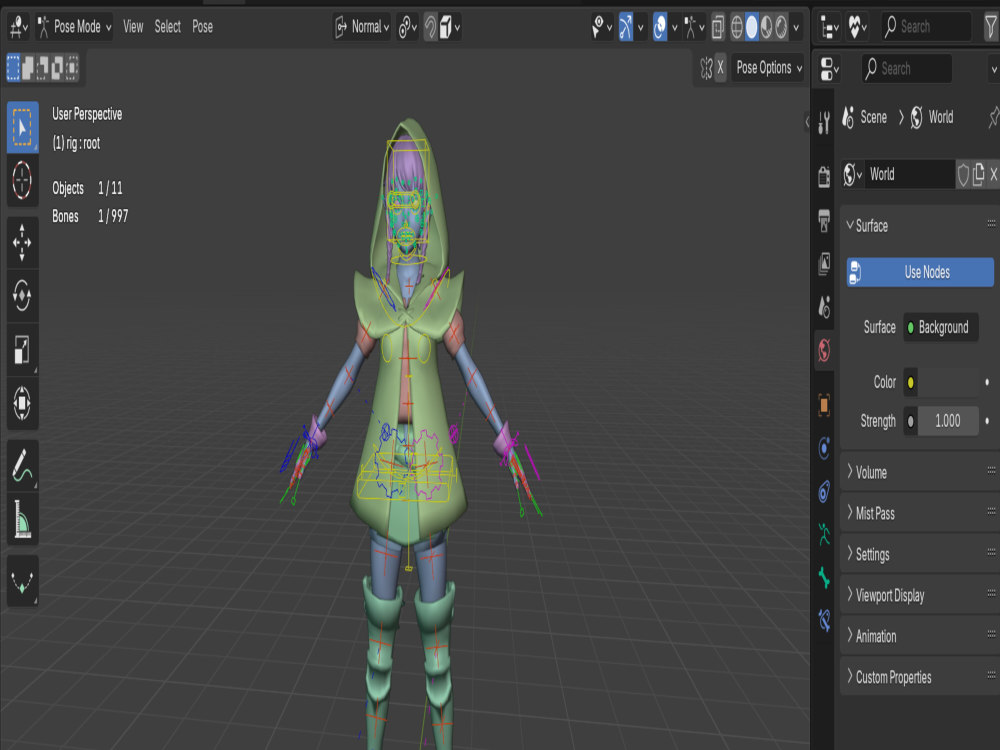This screenshot has height=750, width=1000.
Task: Set selection mode to New
Action: pyautogui.click(x=13, y=68)
